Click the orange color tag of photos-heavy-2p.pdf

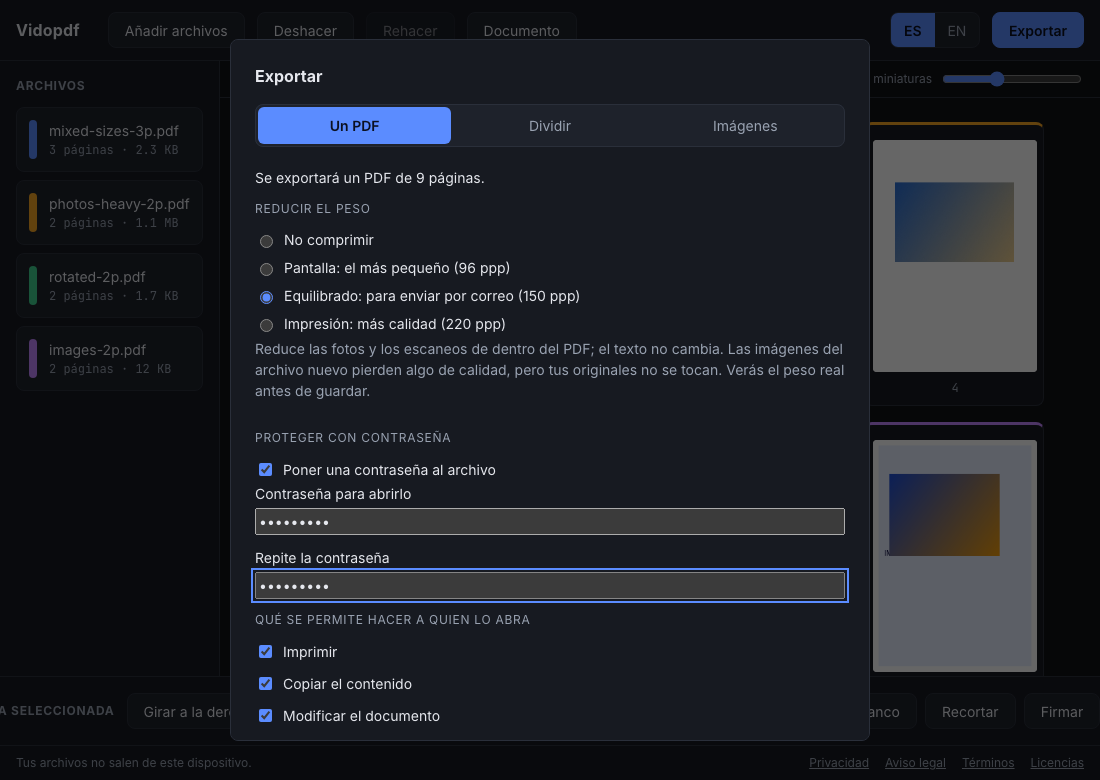(x=33, y=213)
